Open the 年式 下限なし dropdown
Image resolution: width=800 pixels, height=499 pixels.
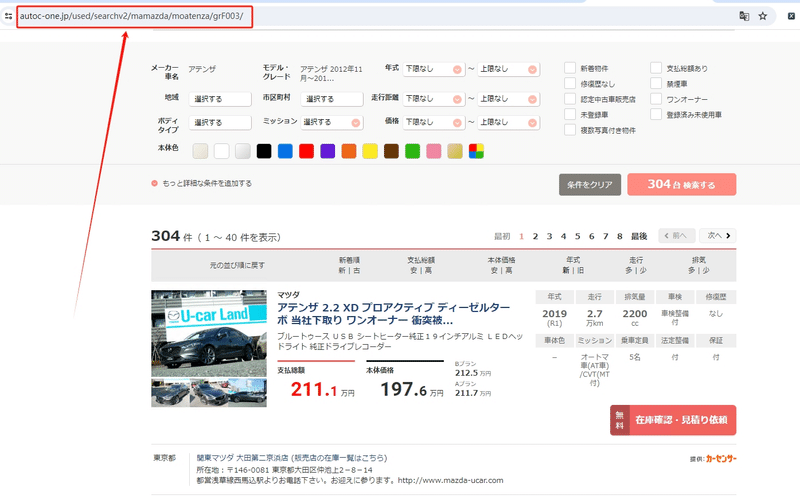tap(434, 69)
